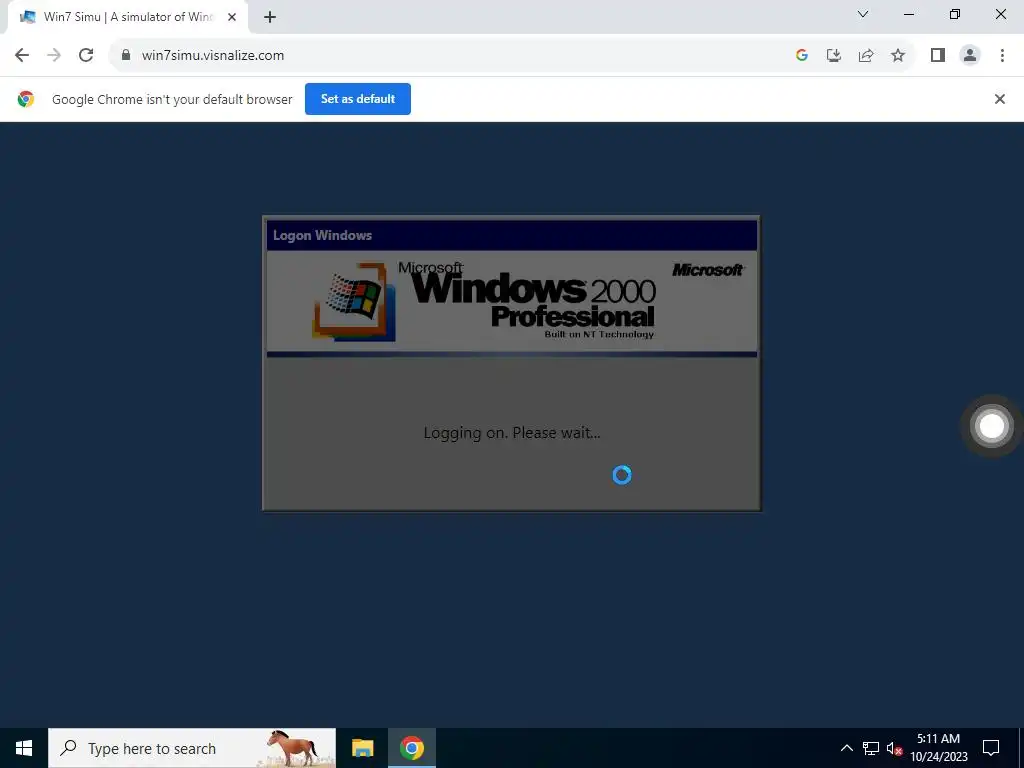The height and width of the screenshot is (768, 1024).
Task: Click the horse image in the search box
Action: [x=294, y=748]
